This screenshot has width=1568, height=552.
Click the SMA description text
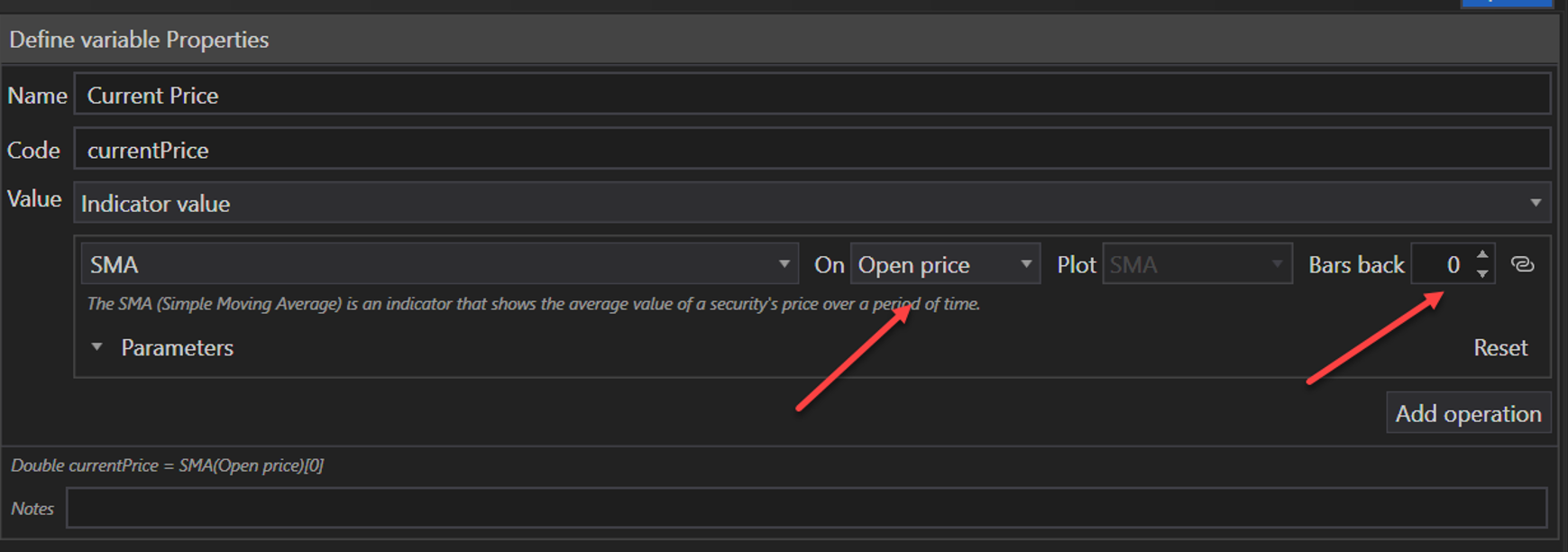[x=532, y=304]
